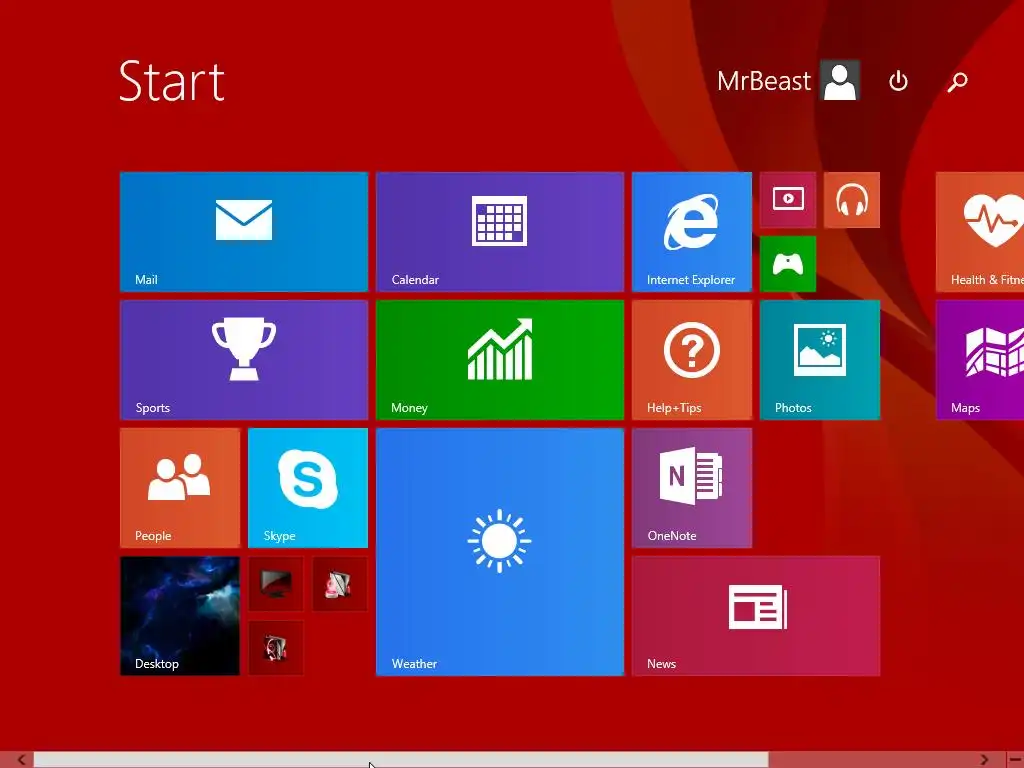Open the Money tile
This screenshot has width=1024, height=768.
[500, 360]
